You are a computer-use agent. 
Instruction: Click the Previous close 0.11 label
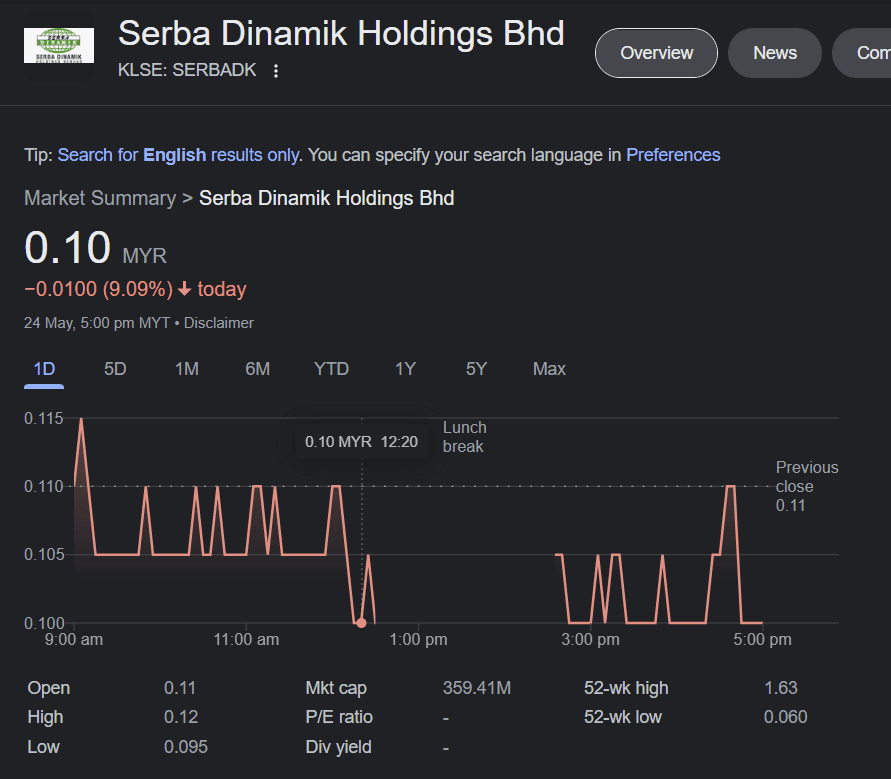coord(807,486)
